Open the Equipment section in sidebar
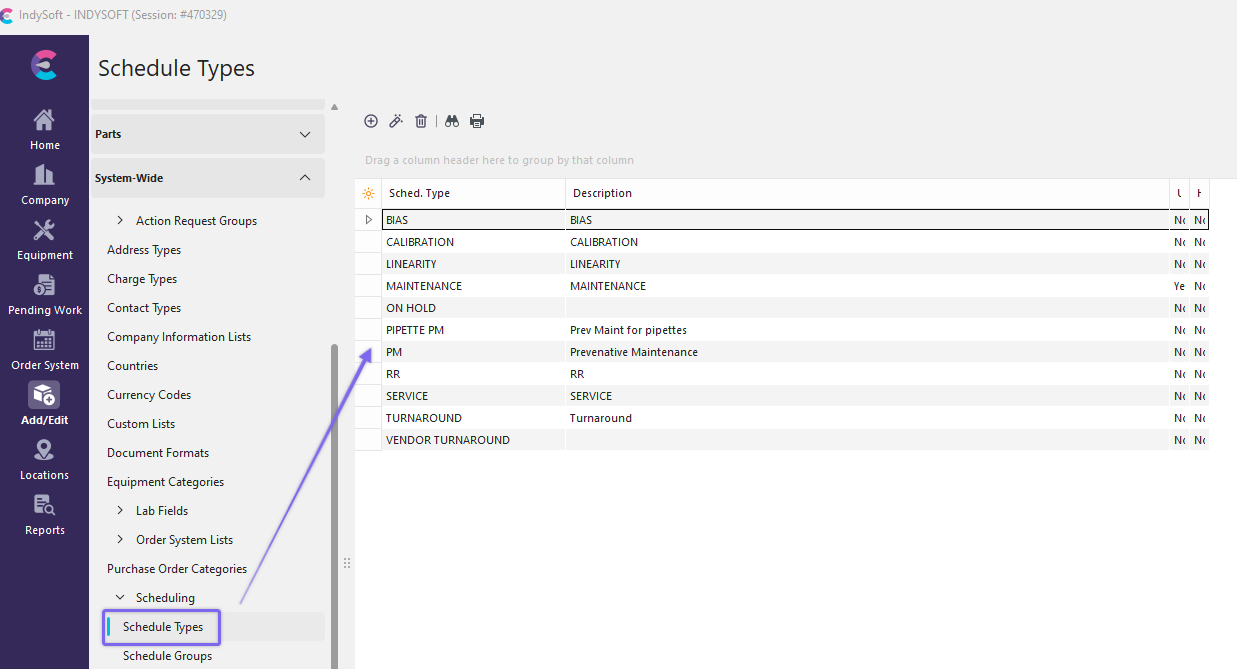 (44, 239)
